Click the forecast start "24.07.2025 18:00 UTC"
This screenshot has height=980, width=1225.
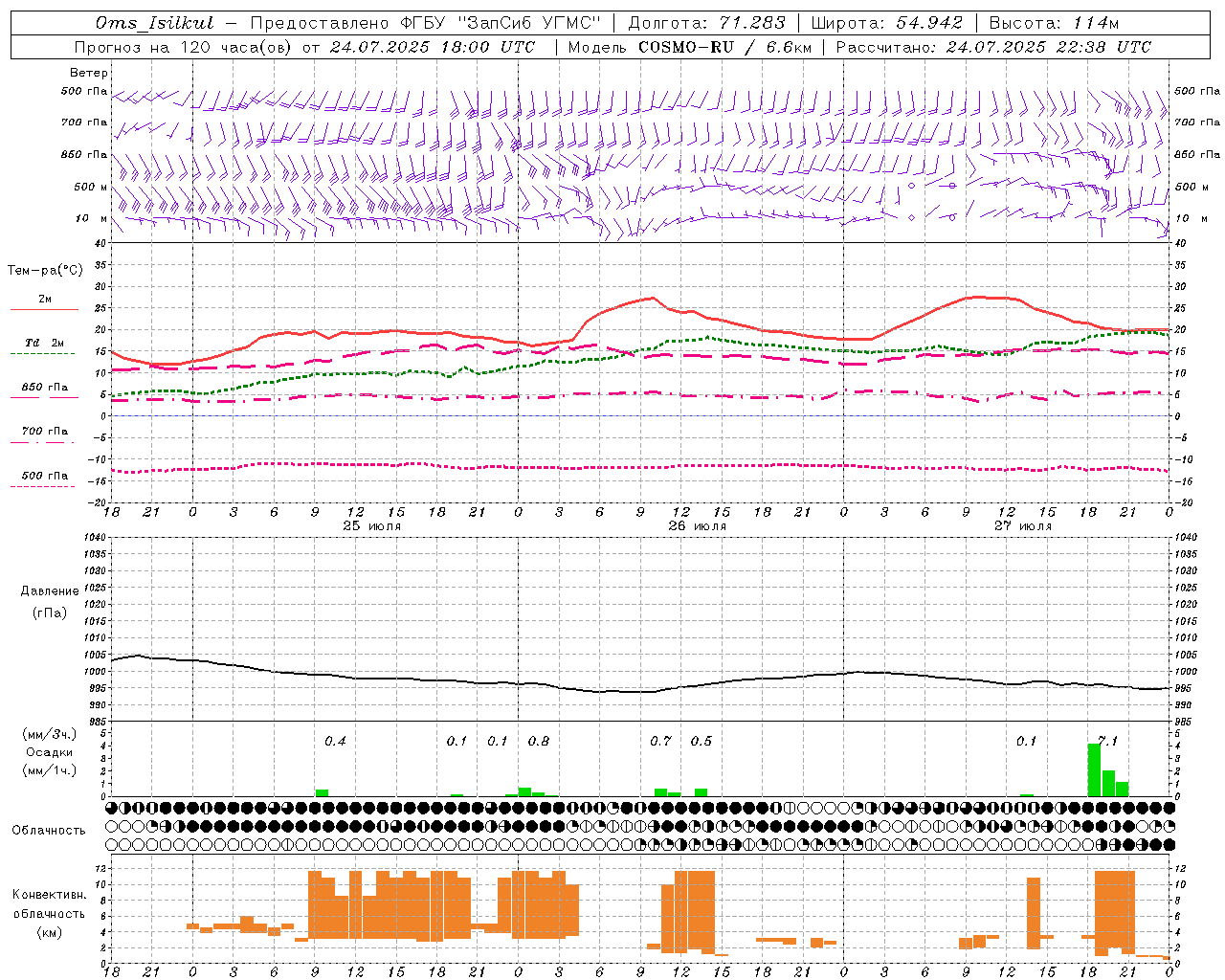coord(433,47)
